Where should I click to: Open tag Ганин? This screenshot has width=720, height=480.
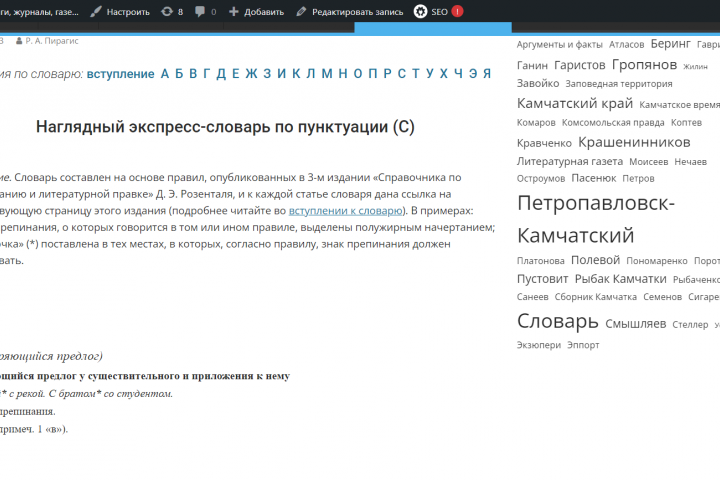coord(532,66)
